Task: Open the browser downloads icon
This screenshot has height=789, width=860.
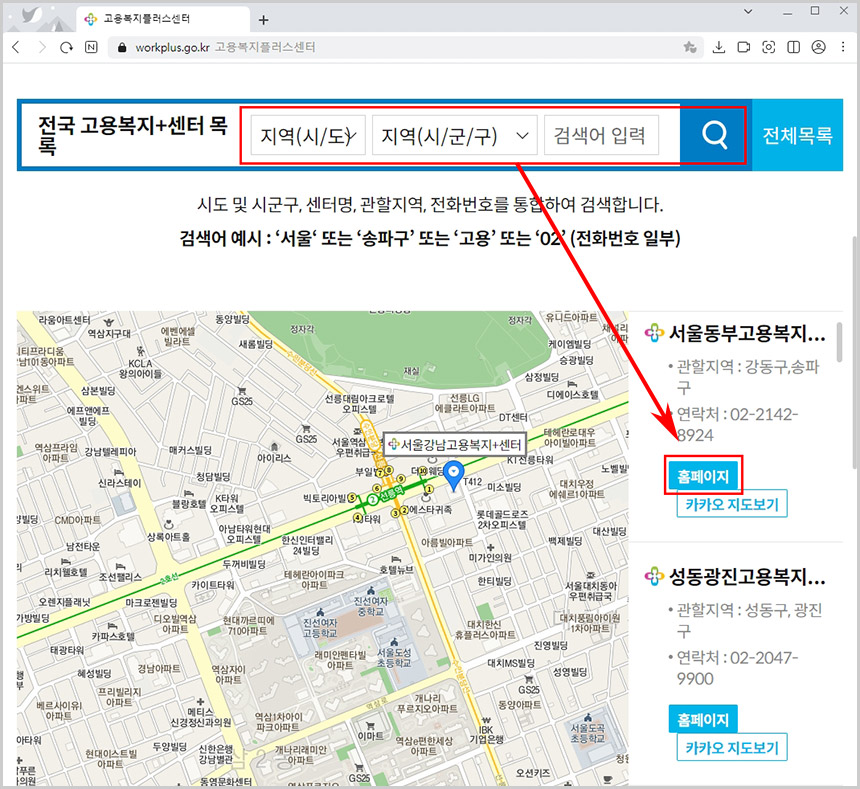Action: pyautogui.click(x=718, y=47)
